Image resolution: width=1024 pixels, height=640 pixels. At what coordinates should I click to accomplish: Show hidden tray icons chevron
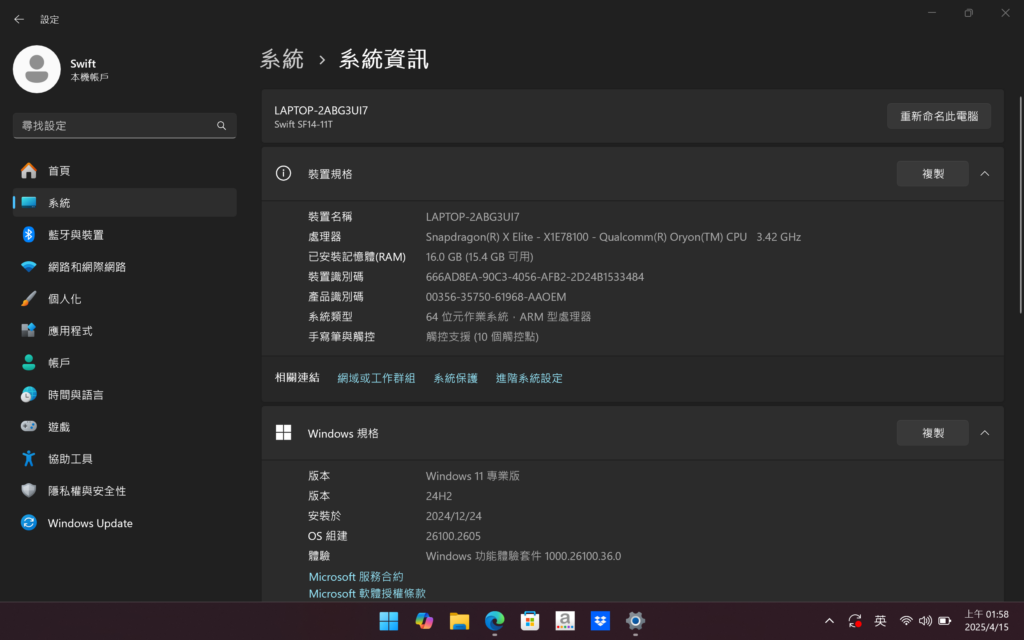tap(829, 621)
